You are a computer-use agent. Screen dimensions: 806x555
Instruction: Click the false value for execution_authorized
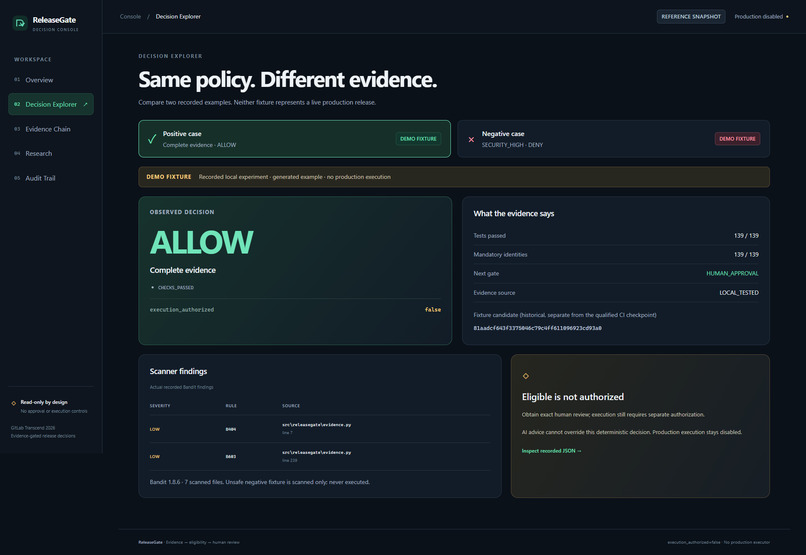pos(433,310)
